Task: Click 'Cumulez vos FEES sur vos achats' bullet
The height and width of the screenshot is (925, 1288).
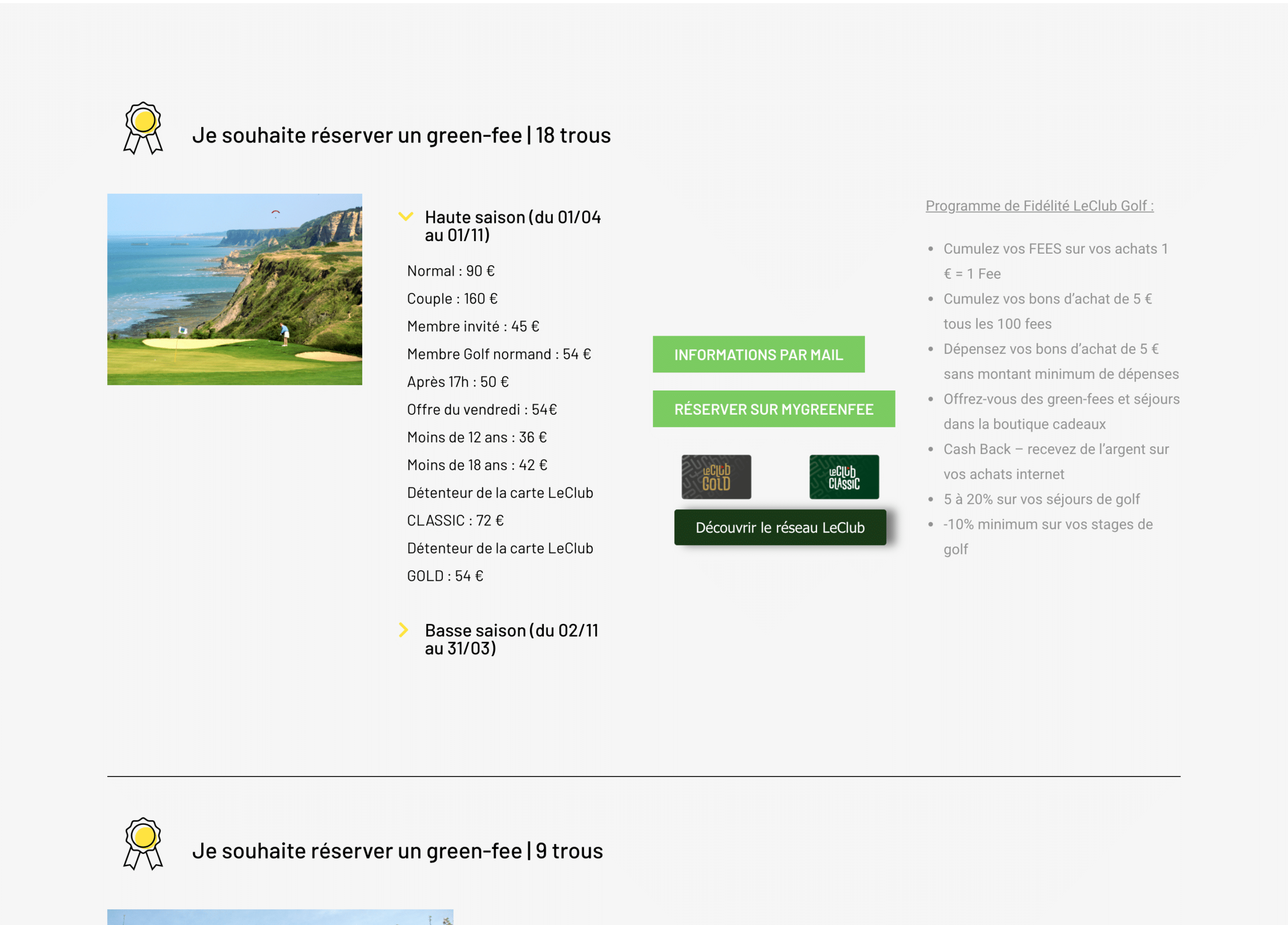Action: tap(1055, 261)
